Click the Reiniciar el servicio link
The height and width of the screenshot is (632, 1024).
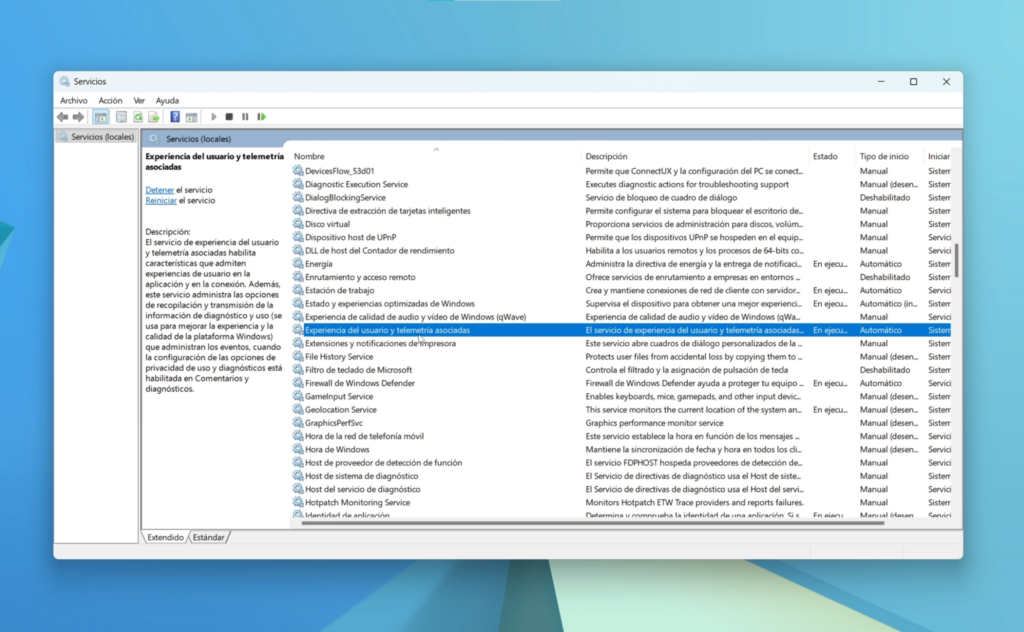(x=160, y=200)
